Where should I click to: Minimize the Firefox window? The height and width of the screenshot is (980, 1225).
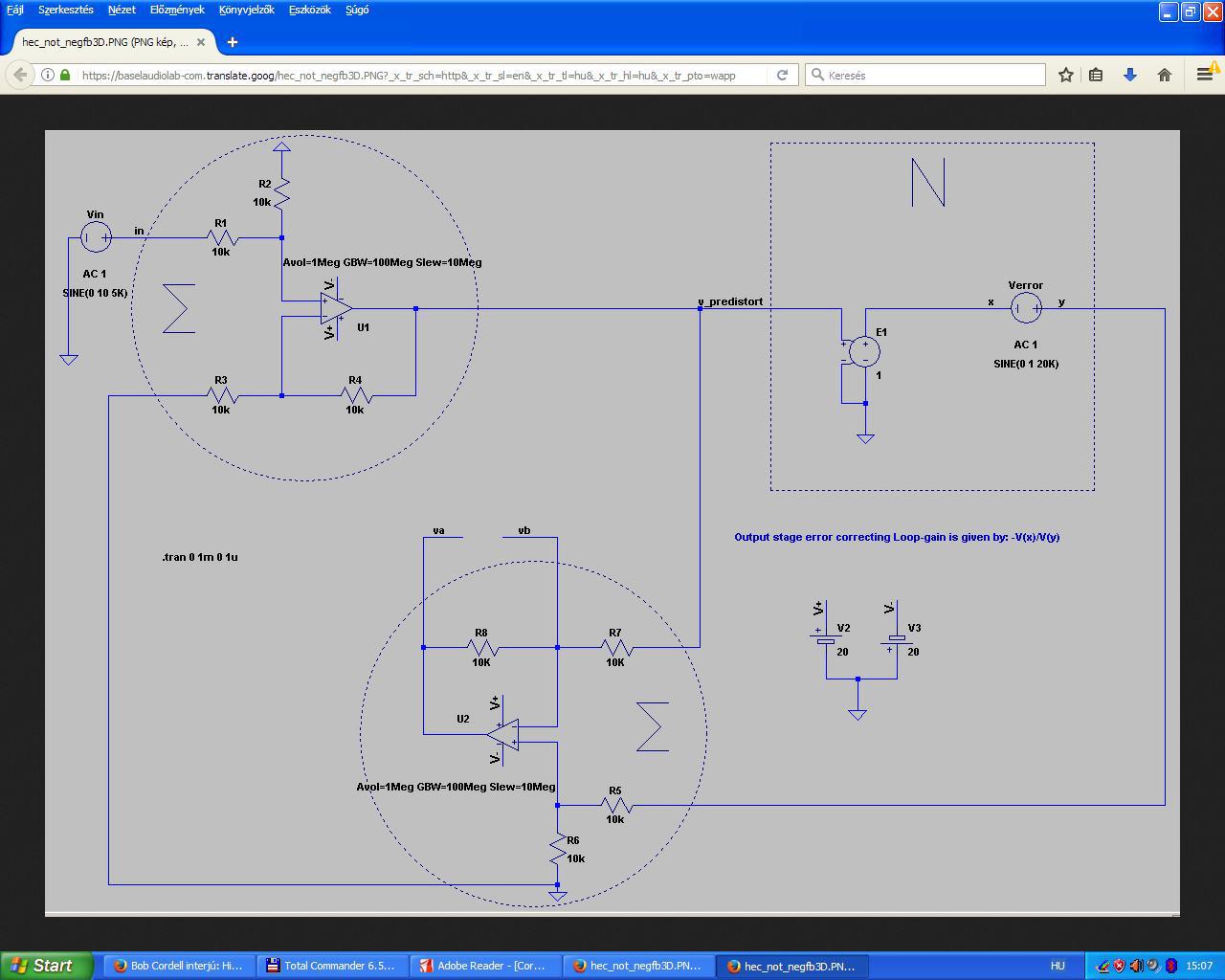[x=1168, y=11]
